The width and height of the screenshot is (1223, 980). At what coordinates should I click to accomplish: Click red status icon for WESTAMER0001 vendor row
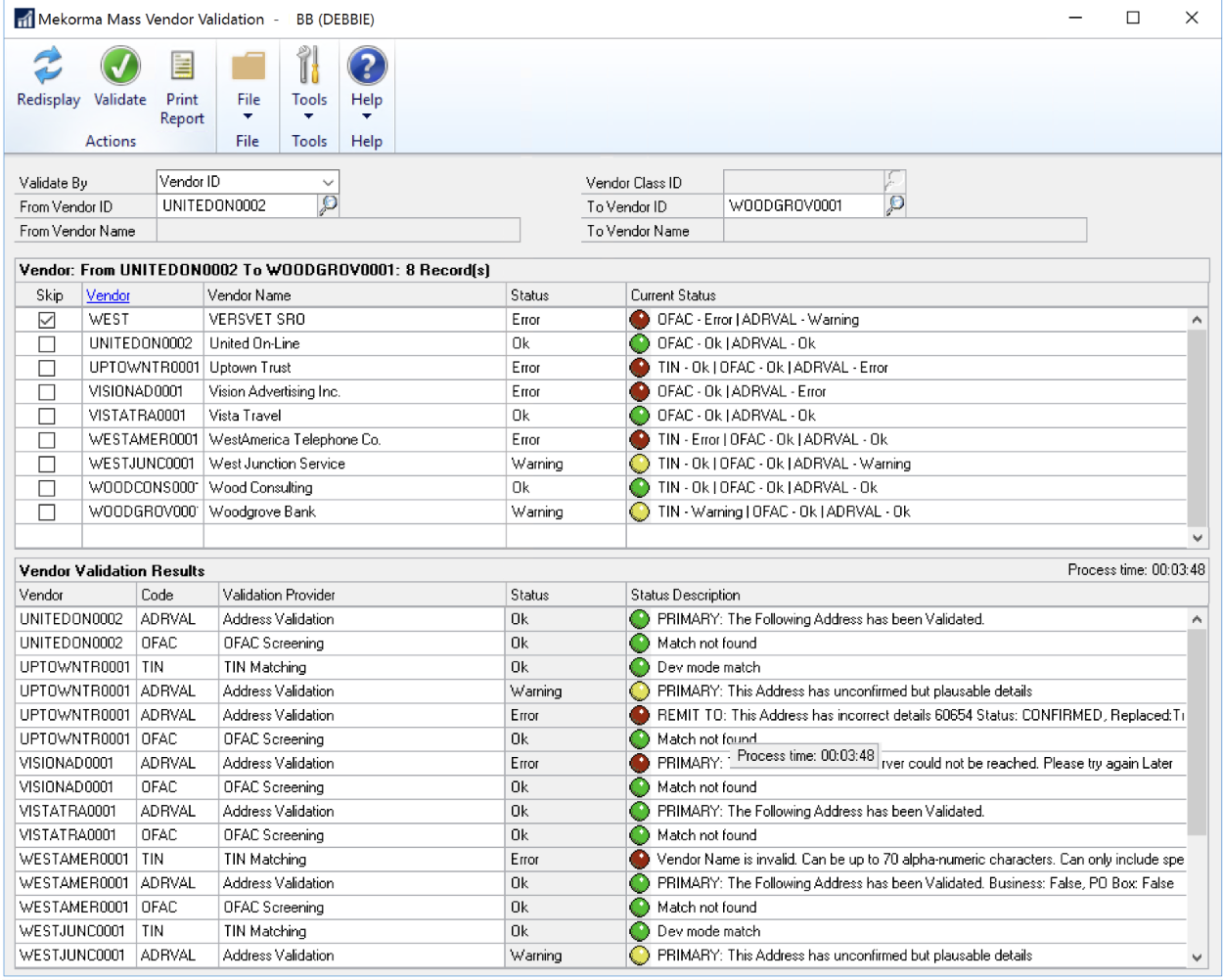tap(640, 439)
